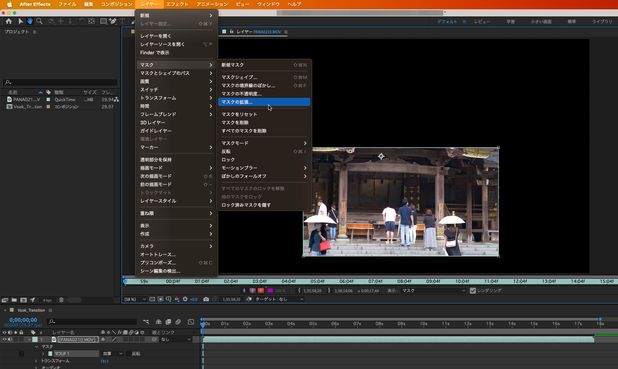Click the timeline timecode 0;00;00;00

[x=23, y=320]
